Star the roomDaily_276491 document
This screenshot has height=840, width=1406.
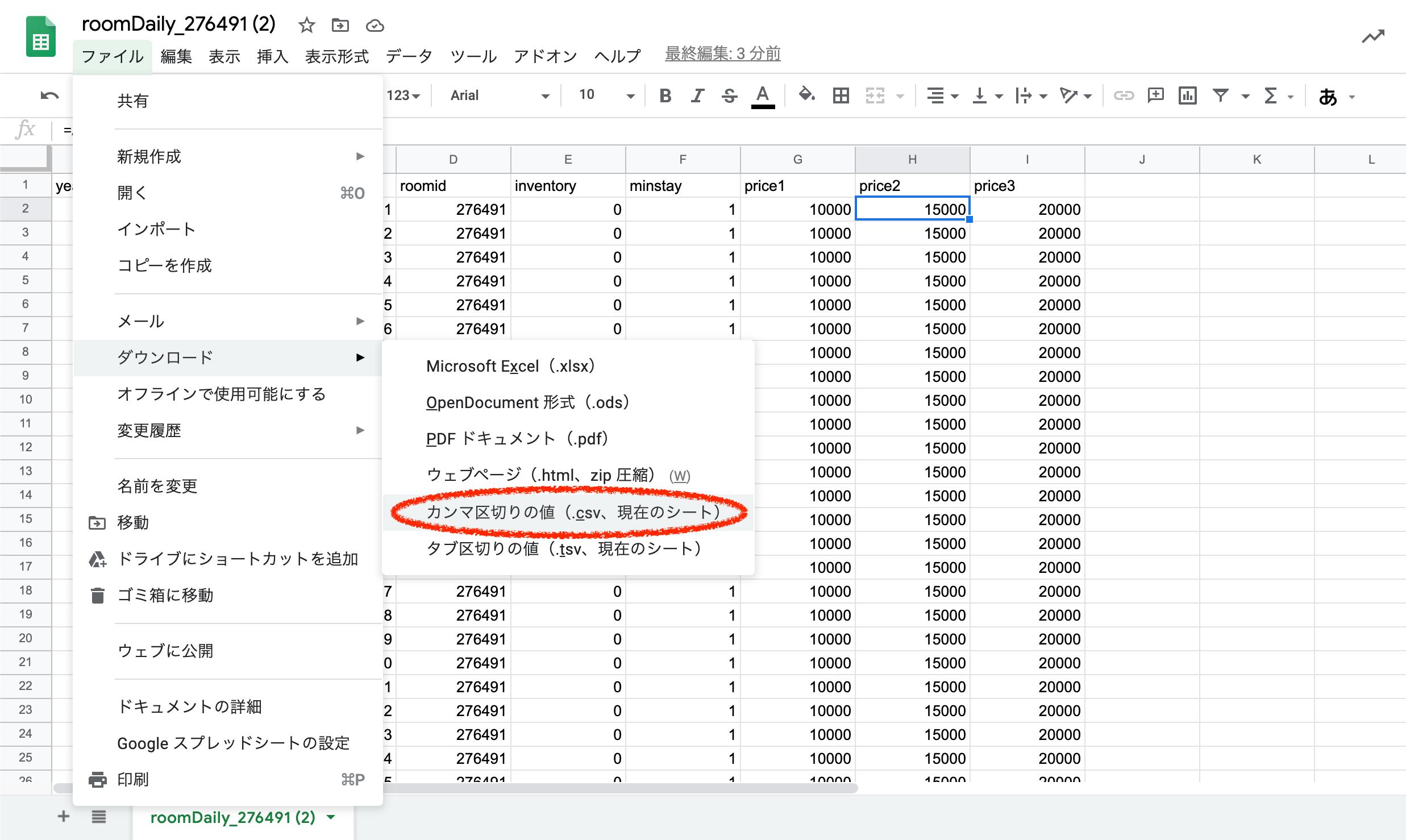click(306, 25)
